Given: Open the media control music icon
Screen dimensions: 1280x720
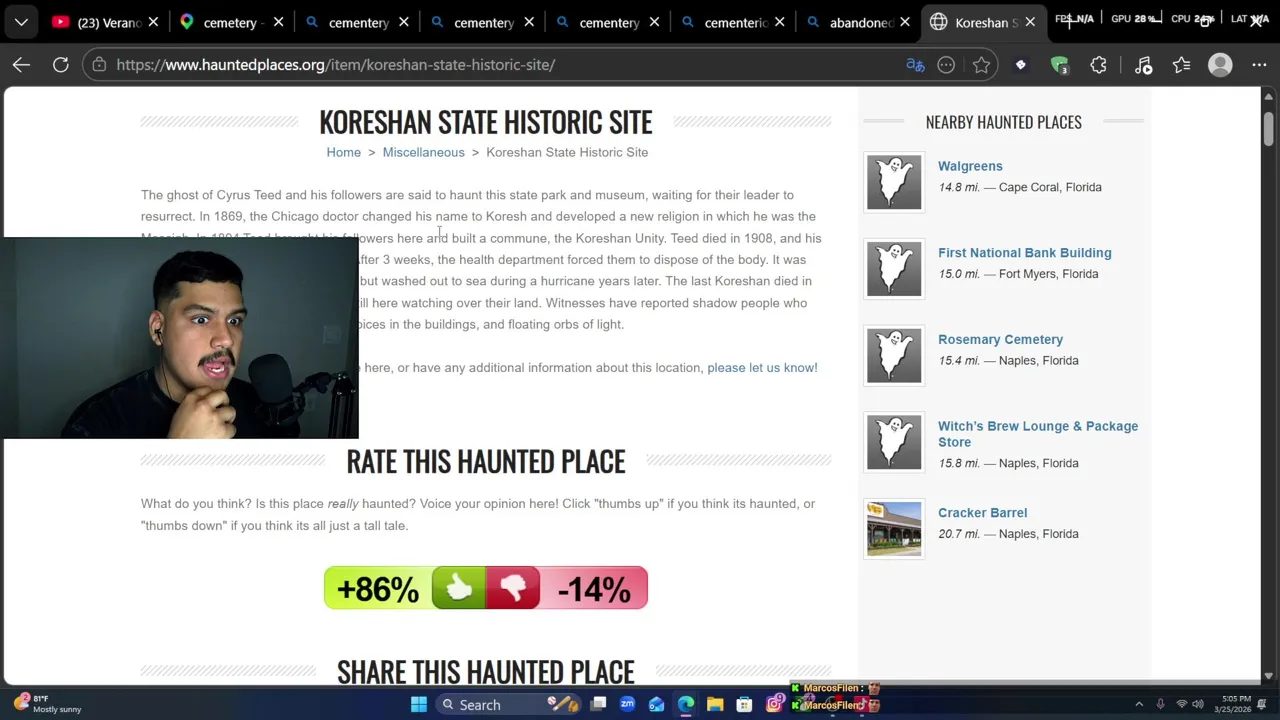Looking at the screenshot, I should 1143,65.
